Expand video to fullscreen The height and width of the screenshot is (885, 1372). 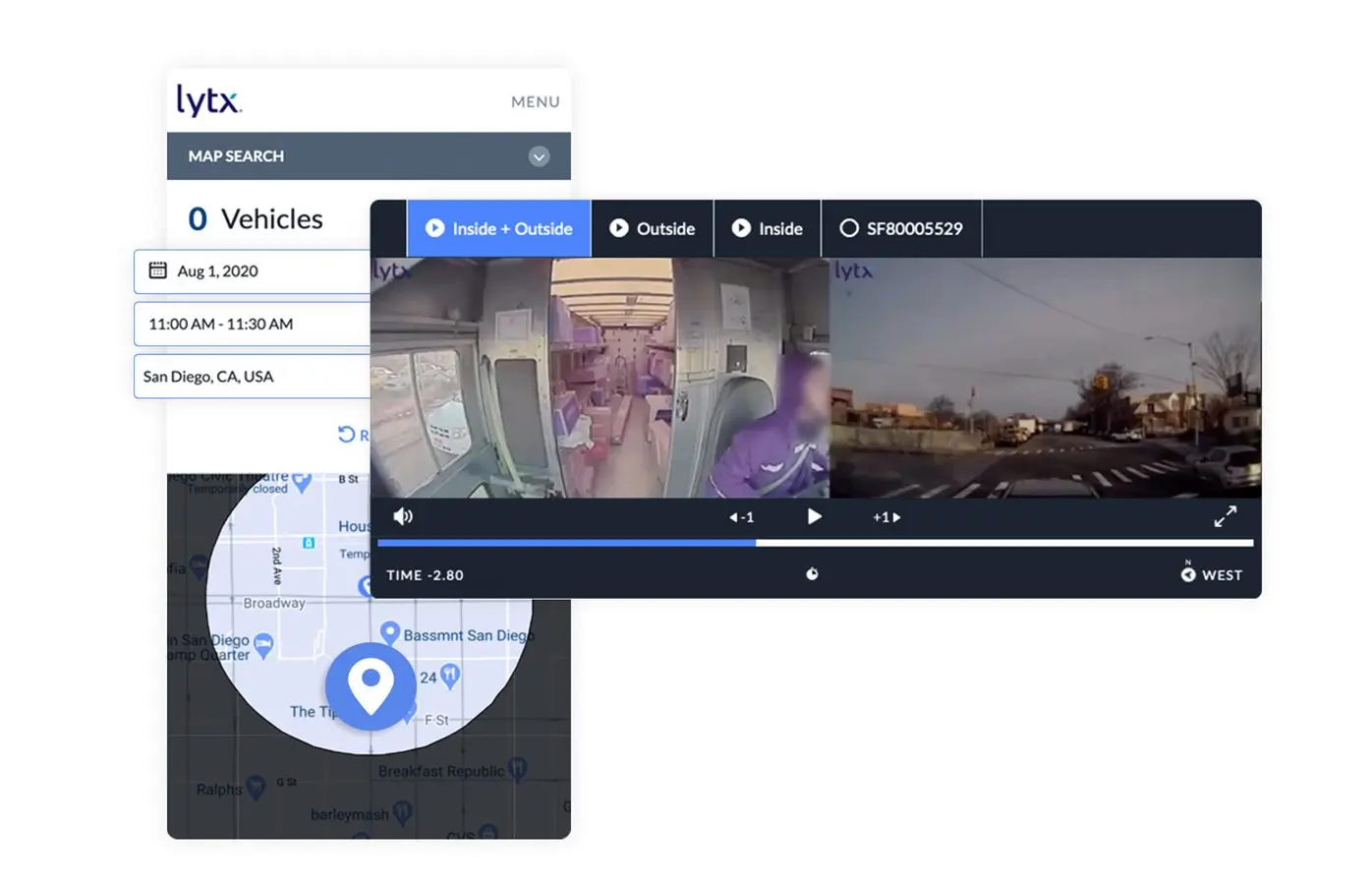(1225, 516)
